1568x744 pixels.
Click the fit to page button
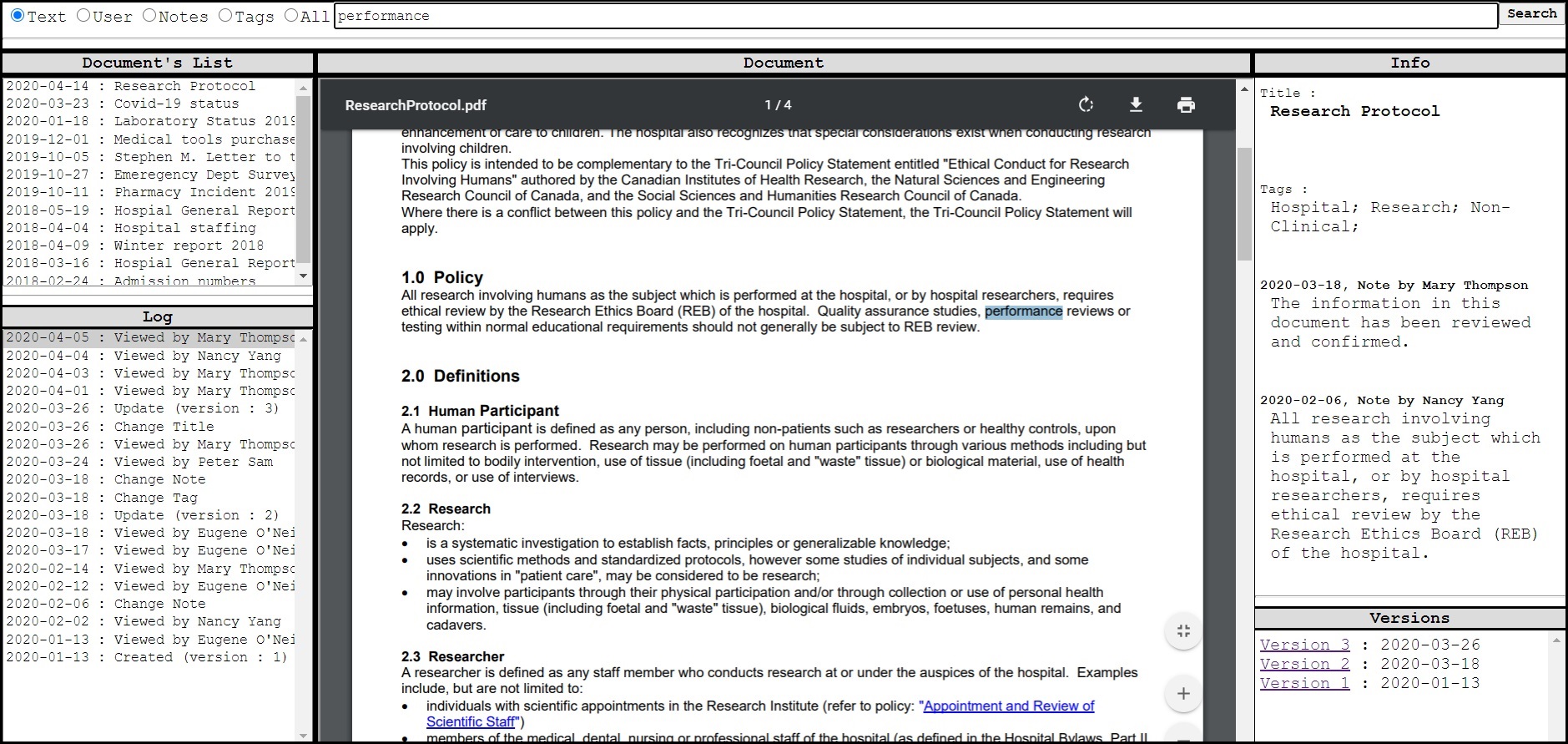tap(1182, 631)
